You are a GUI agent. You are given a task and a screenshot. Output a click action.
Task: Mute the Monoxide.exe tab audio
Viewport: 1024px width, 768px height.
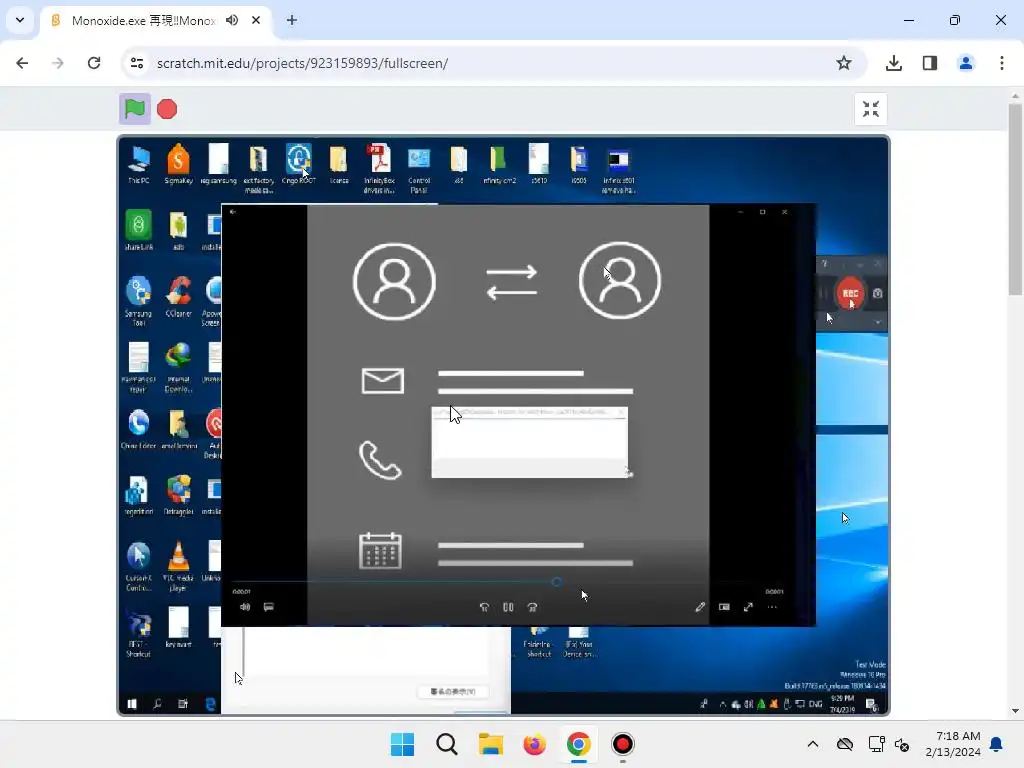(x=232, y=20)
